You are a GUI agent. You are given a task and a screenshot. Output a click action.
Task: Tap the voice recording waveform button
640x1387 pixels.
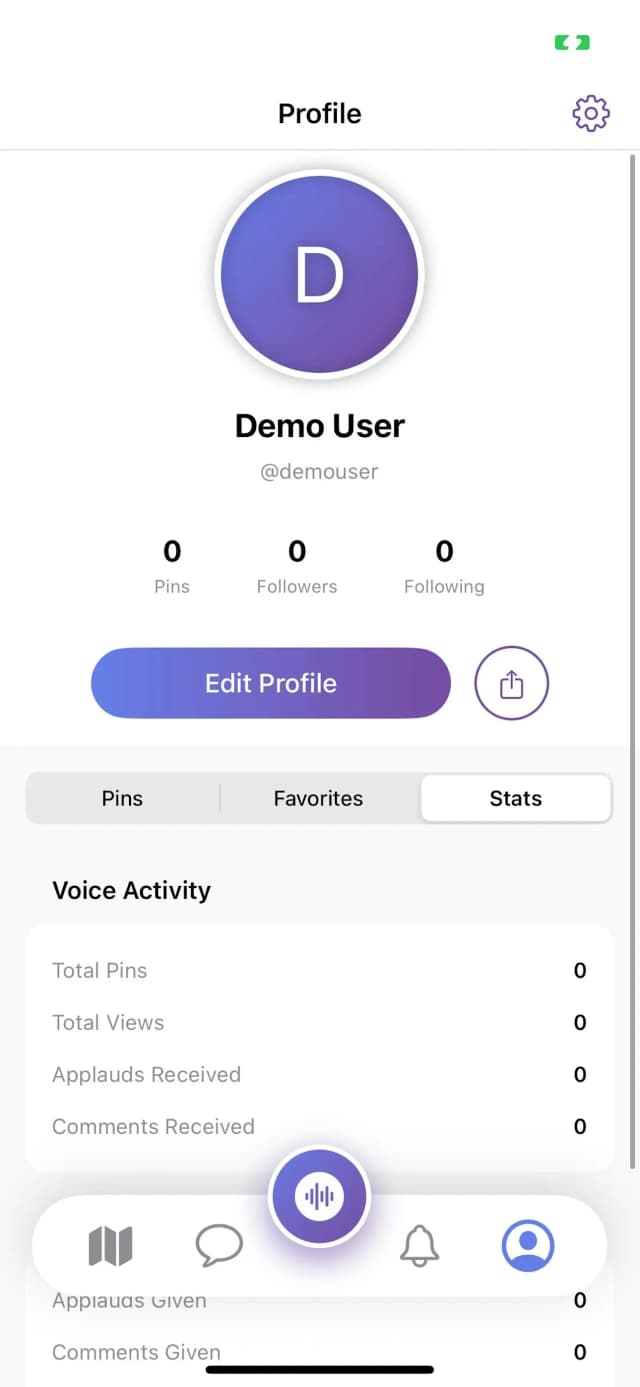point(319,1195)
